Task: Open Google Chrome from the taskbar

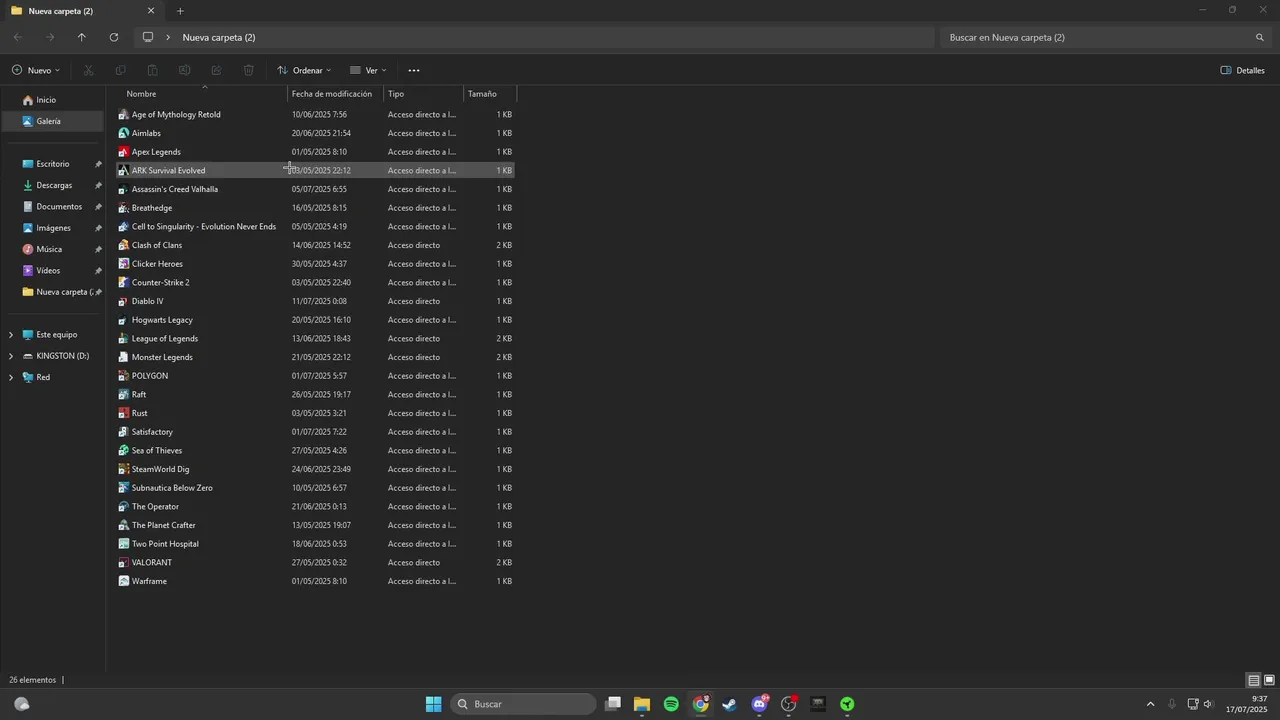Action: (x=701, y=704)
